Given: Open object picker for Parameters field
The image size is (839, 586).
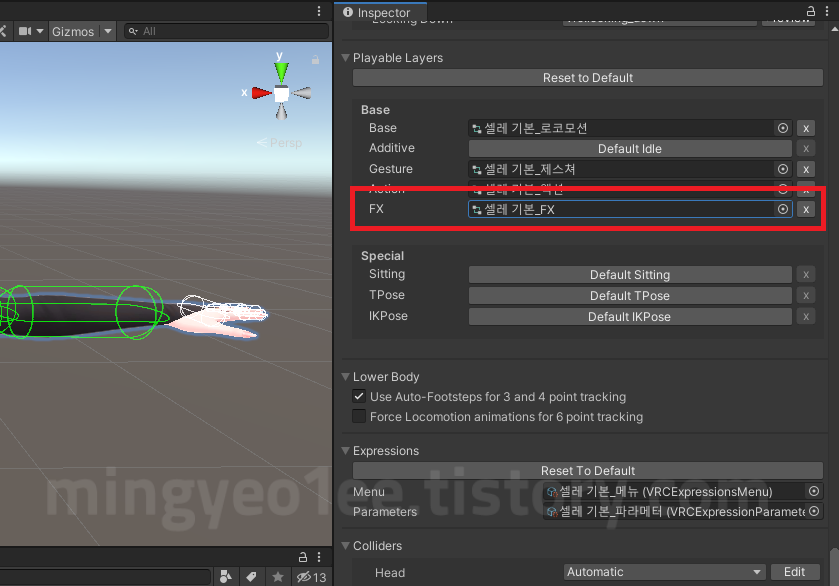Looking at the screenshot, I should click(x=814, y=511).
